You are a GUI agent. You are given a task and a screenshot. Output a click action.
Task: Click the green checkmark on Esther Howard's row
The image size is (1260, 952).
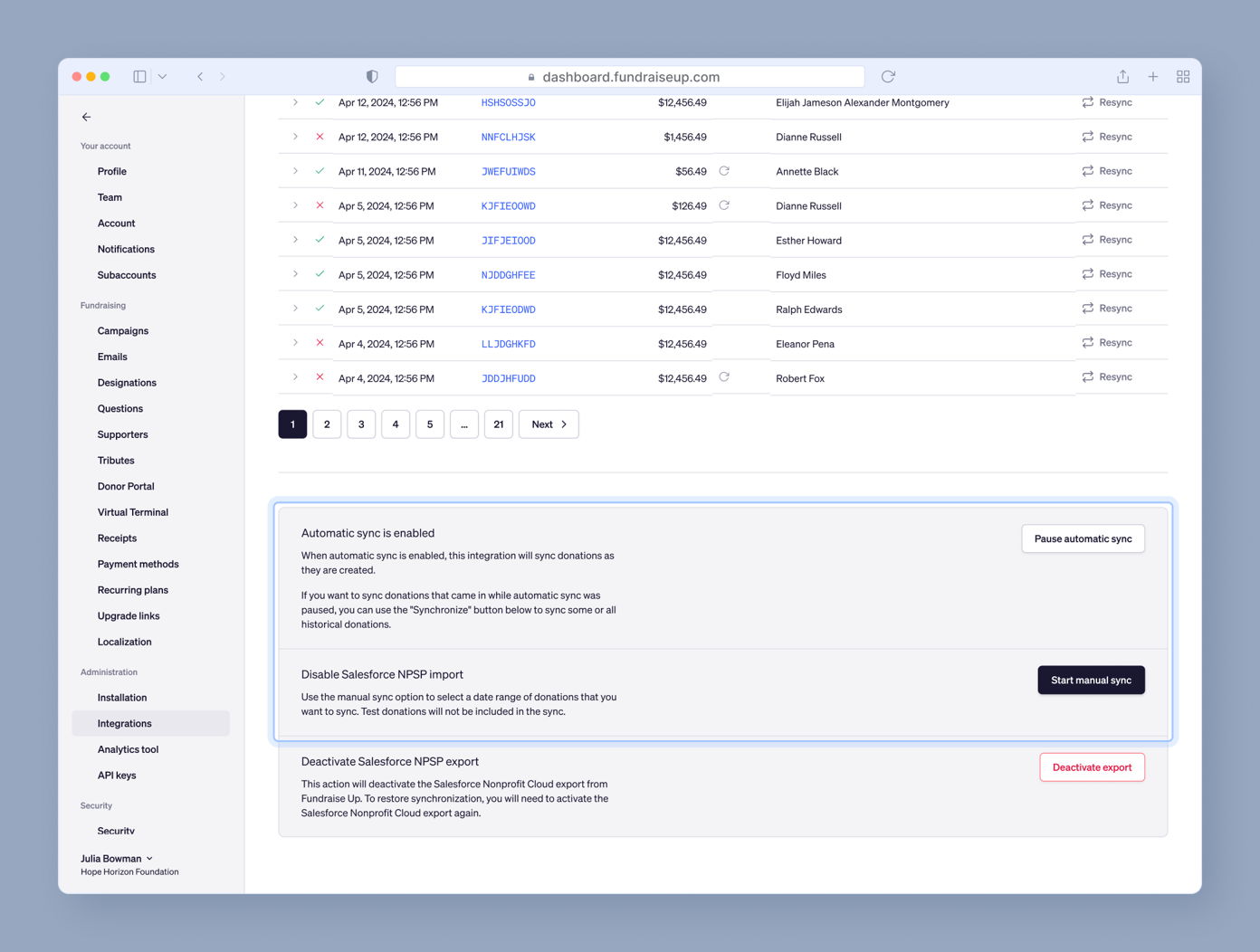[320, 240]
